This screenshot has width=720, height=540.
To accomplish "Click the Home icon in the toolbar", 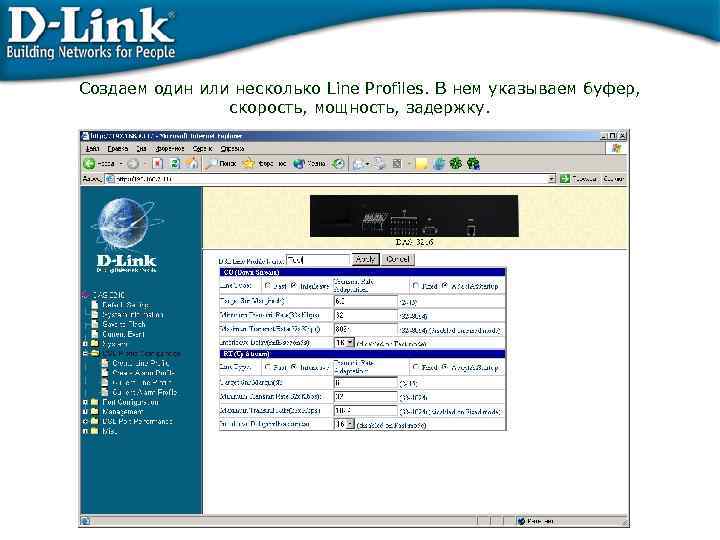I will (x=193, y=163).
